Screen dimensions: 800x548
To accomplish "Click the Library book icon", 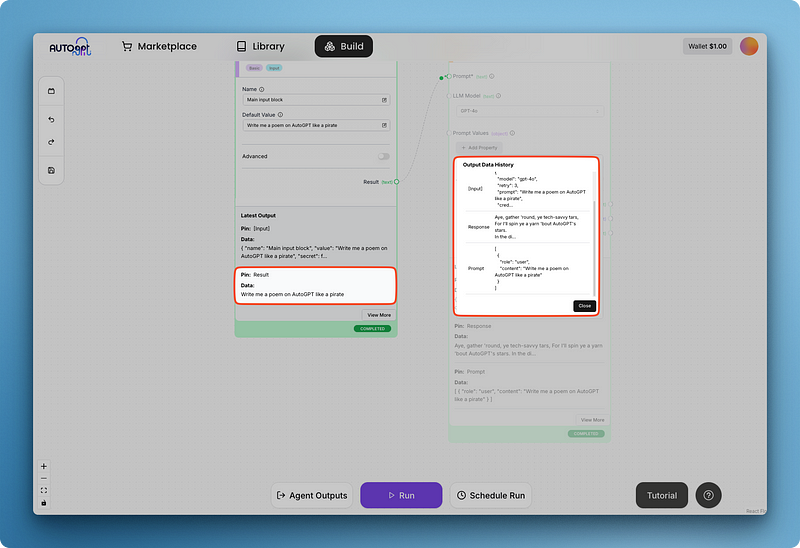I will (x=241, y=46).
